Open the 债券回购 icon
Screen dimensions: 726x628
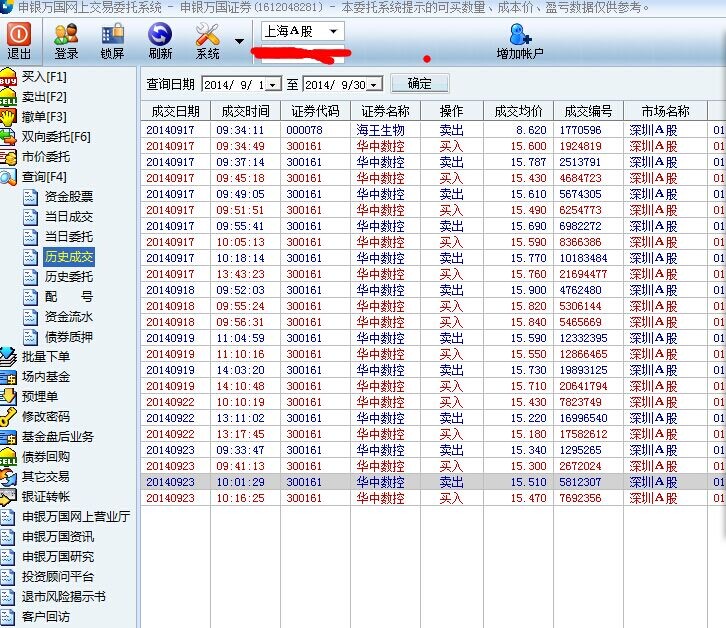tap(8, 457)
